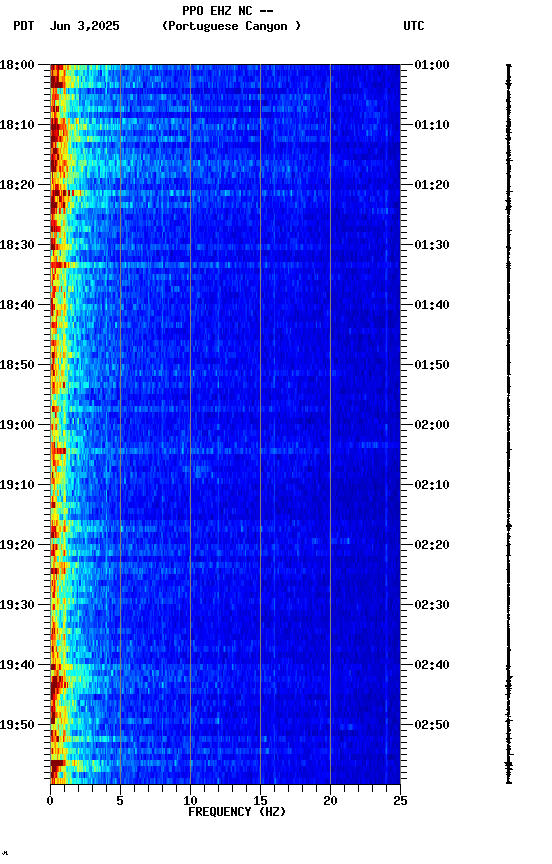
Task: Click the 19:00 PDT time label
Action: (x=17, y=425)
